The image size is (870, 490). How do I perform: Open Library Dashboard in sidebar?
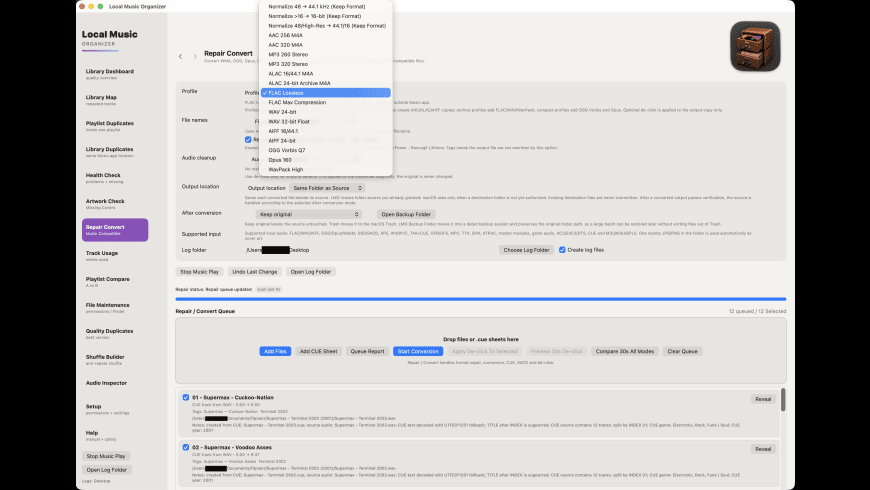(x=115, y=74)
